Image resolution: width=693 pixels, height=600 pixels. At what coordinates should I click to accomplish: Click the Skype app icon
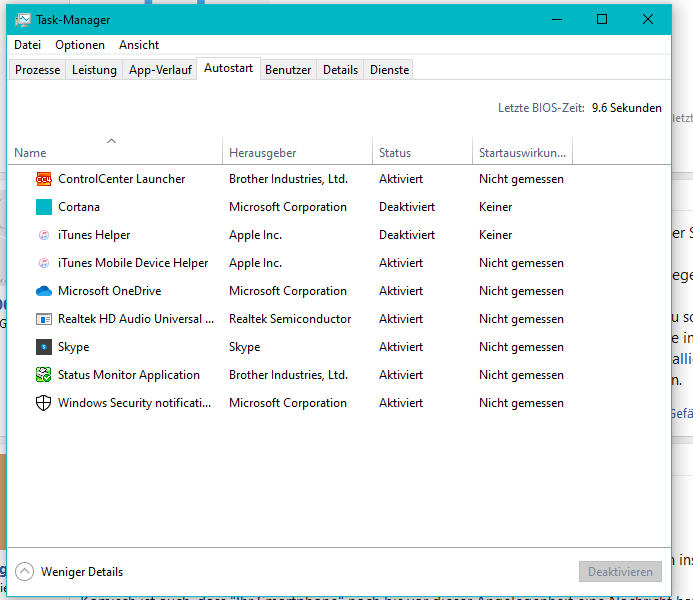click(43, 347)
